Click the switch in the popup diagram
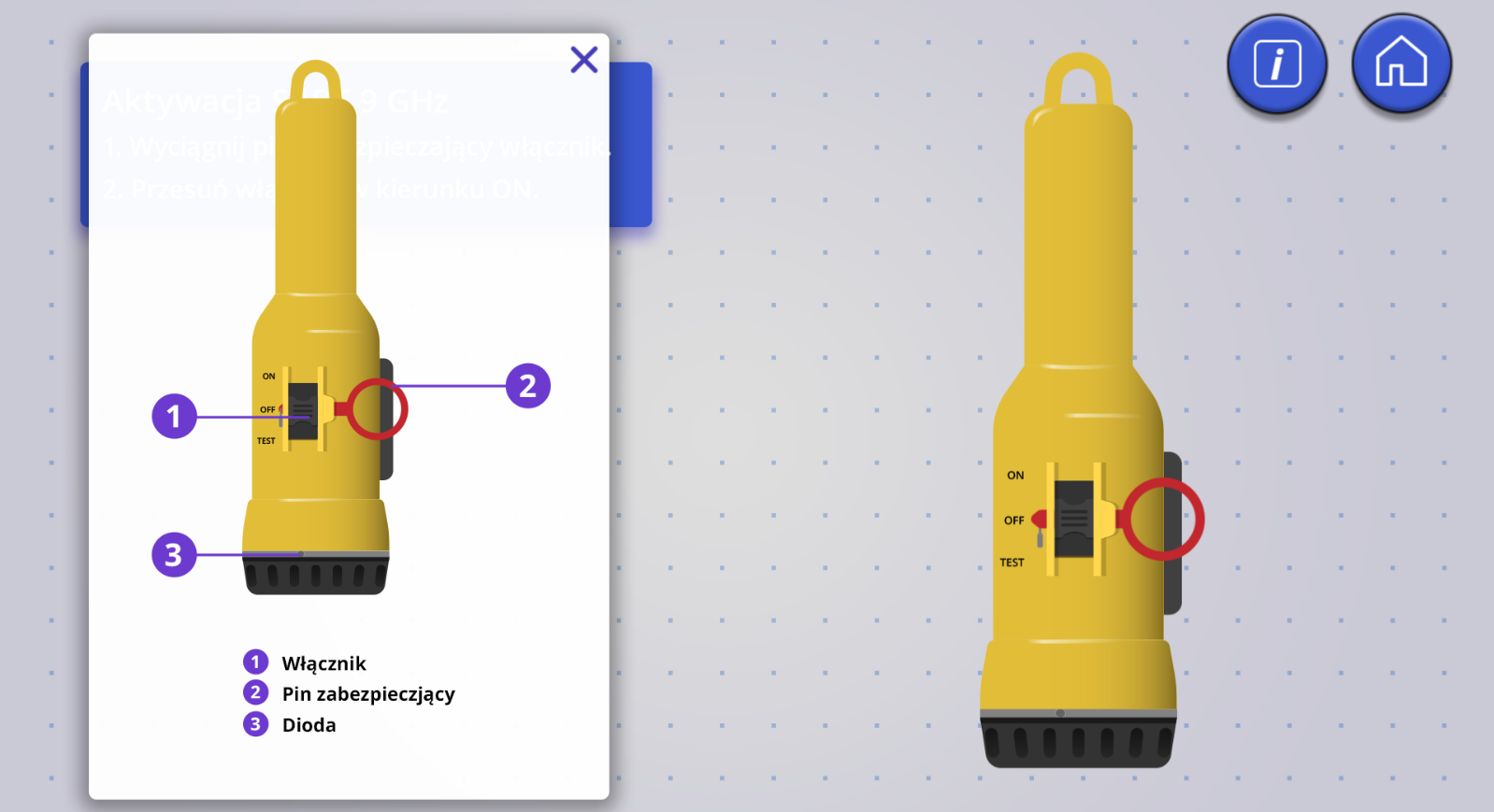This screenshot has height=812, width=1494. pos(303,410)
